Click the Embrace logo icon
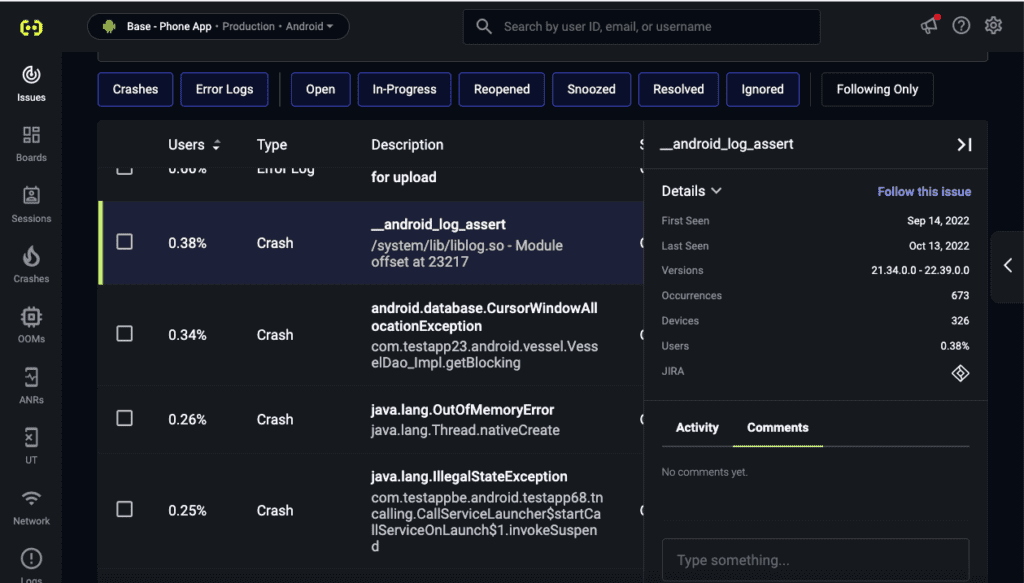 point(31,27)
